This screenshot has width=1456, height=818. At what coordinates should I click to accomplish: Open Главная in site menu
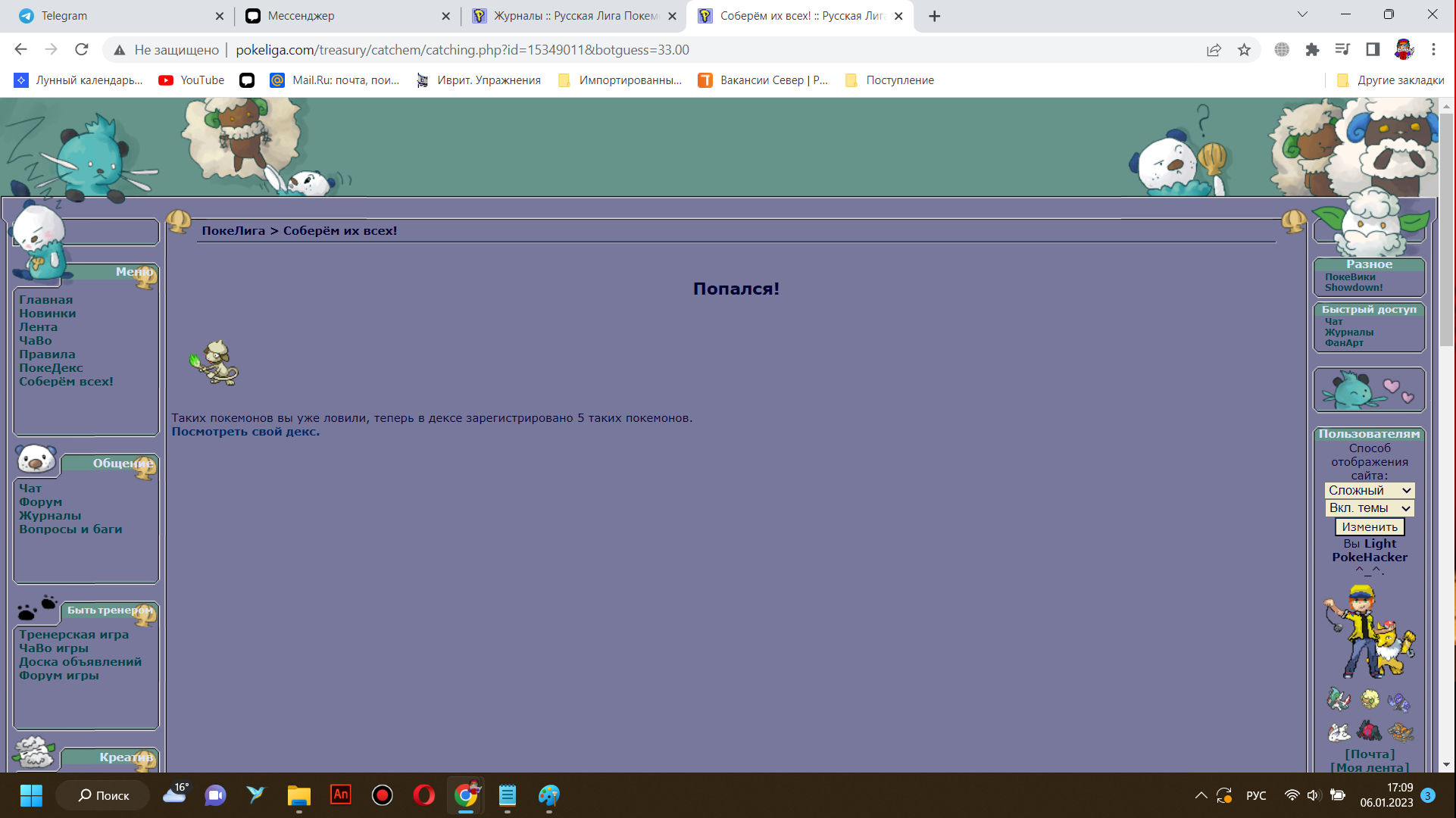point(46,300)
